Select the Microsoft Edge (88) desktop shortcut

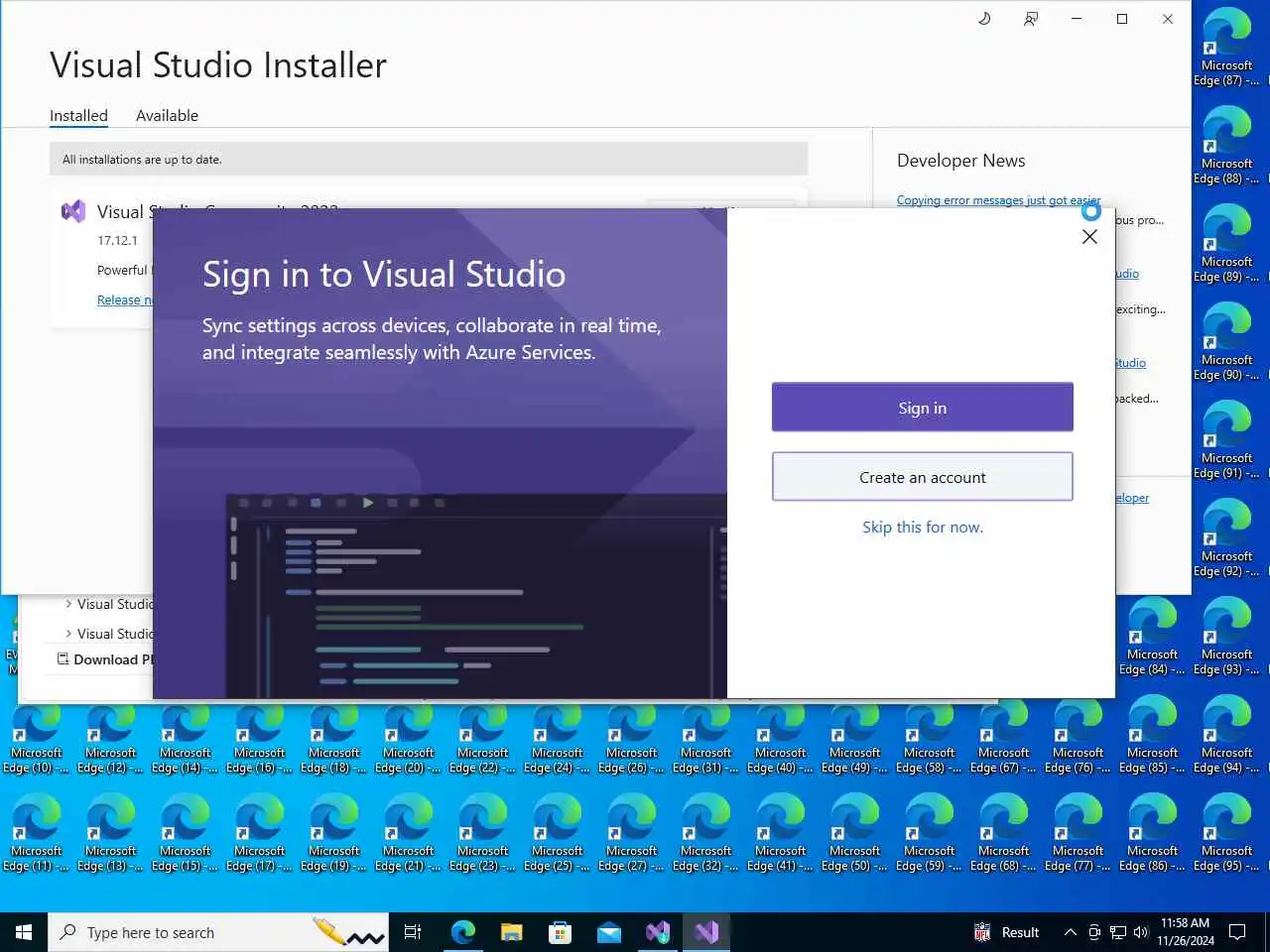(x=1226, y=146)
